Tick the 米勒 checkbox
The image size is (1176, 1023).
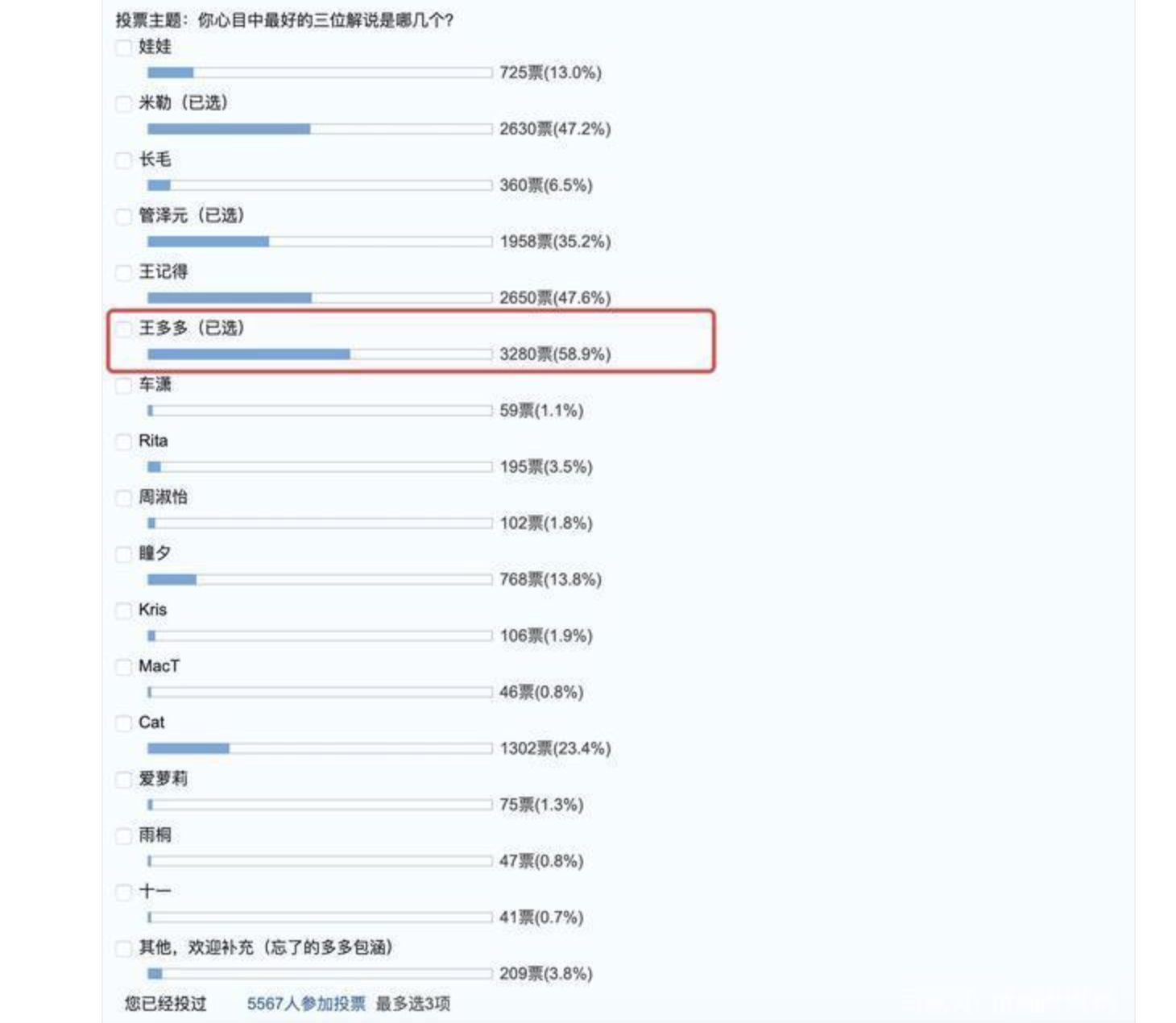point(123,104)
